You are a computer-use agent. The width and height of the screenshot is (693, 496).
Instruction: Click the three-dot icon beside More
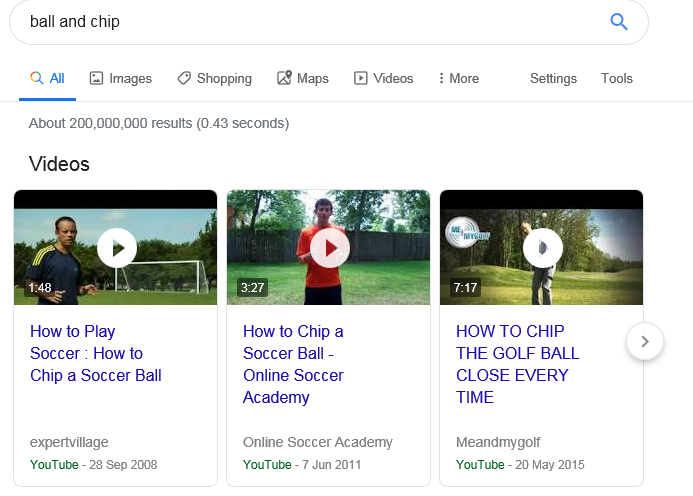click(x=441, y=78)
